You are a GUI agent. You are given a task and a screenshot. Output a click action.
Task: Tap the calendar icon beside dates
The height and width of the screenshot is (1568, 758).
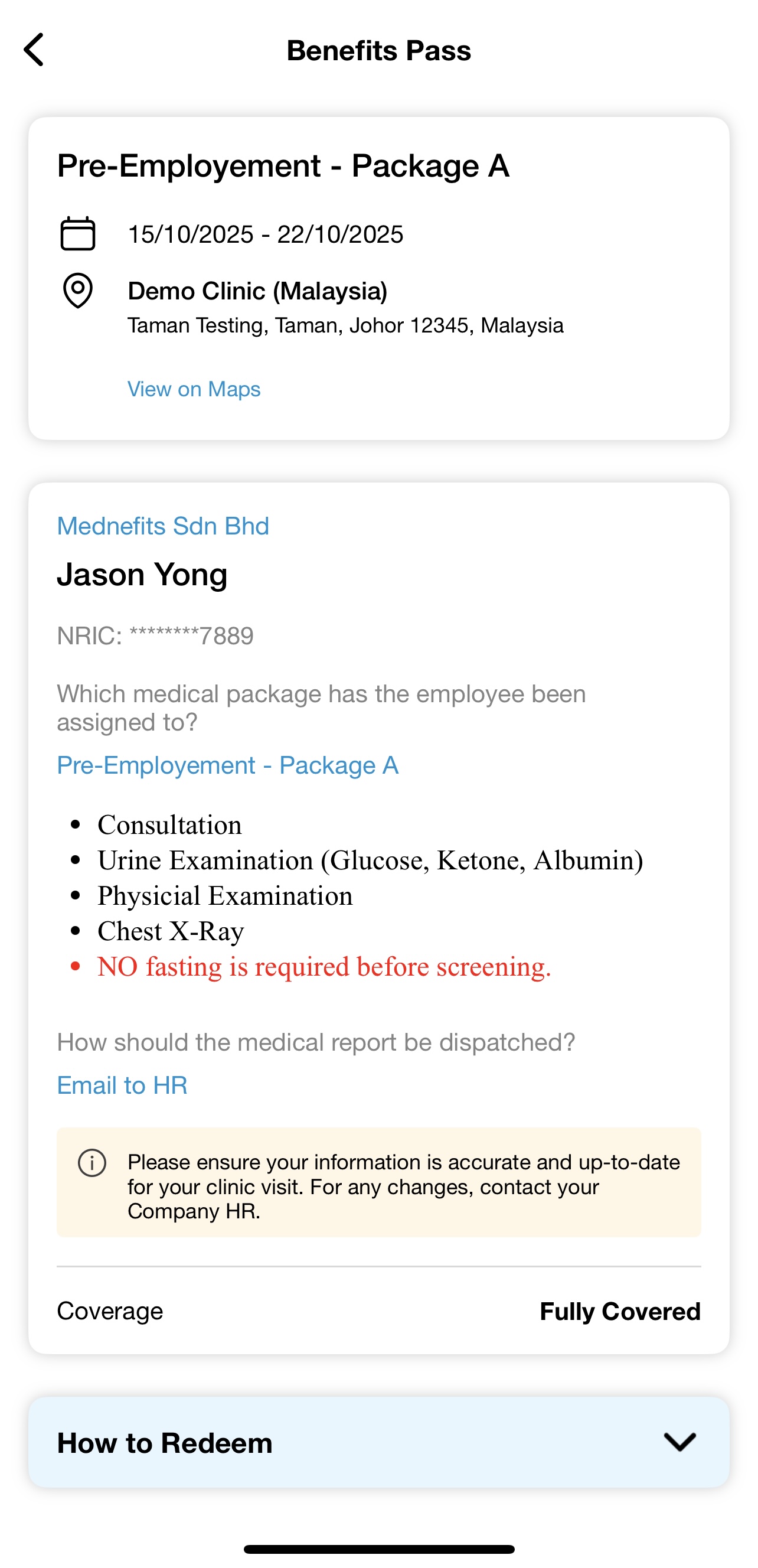point(78,234)
